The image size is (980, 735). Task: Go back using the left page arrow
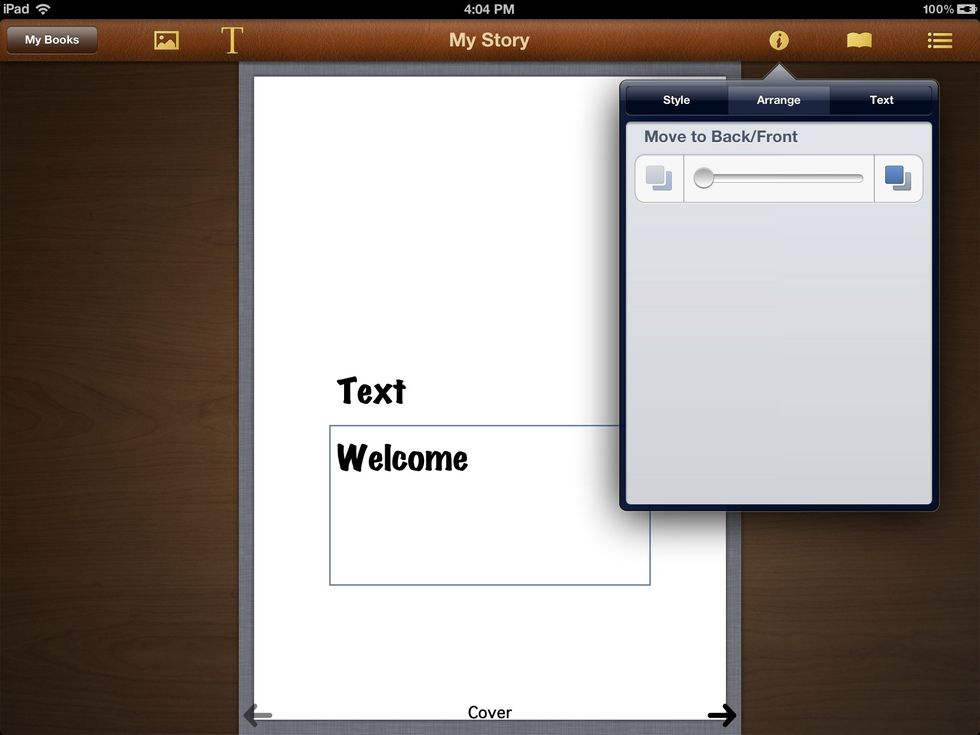[x=257, y=715]
